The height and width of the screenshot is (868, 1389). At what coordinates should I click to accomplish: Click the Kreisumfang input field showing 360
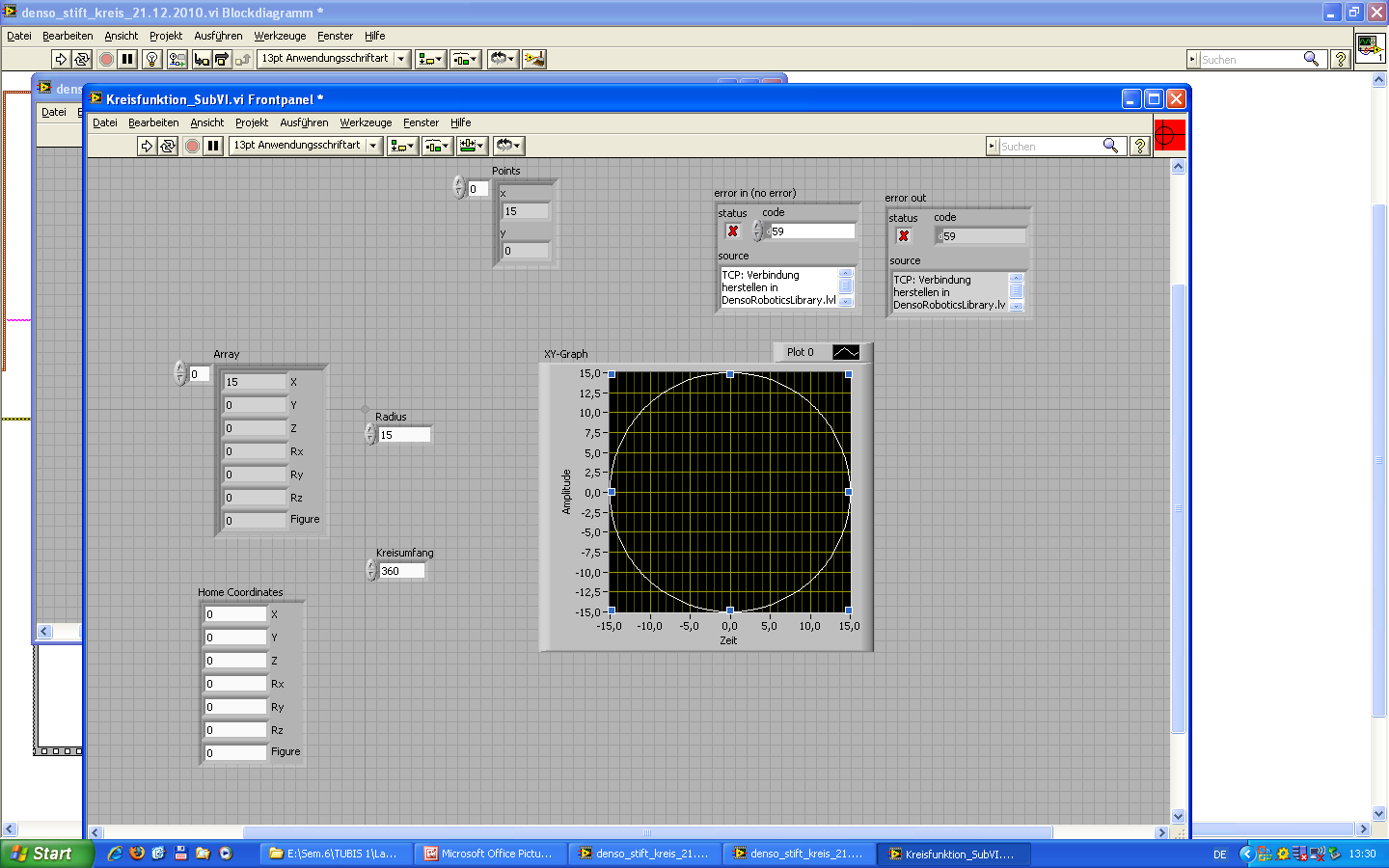(401, 571)
